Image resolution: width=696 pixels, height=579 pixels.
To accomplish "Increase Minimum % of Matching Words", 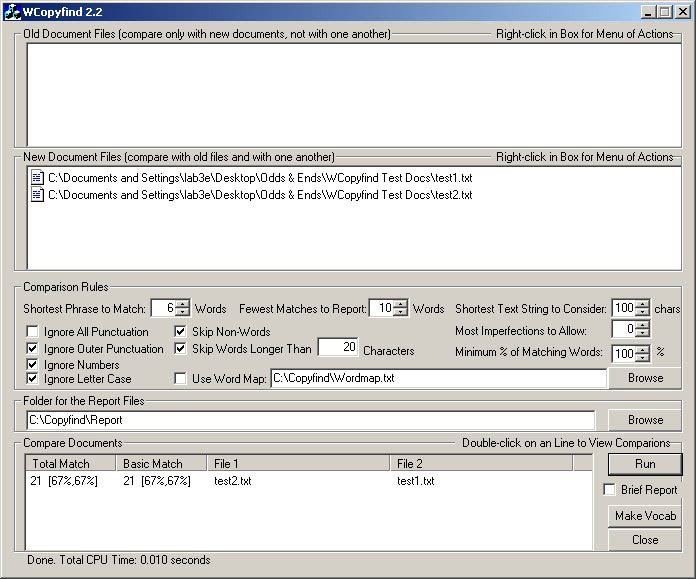I will pyautogui.click(x=642, y=350).
